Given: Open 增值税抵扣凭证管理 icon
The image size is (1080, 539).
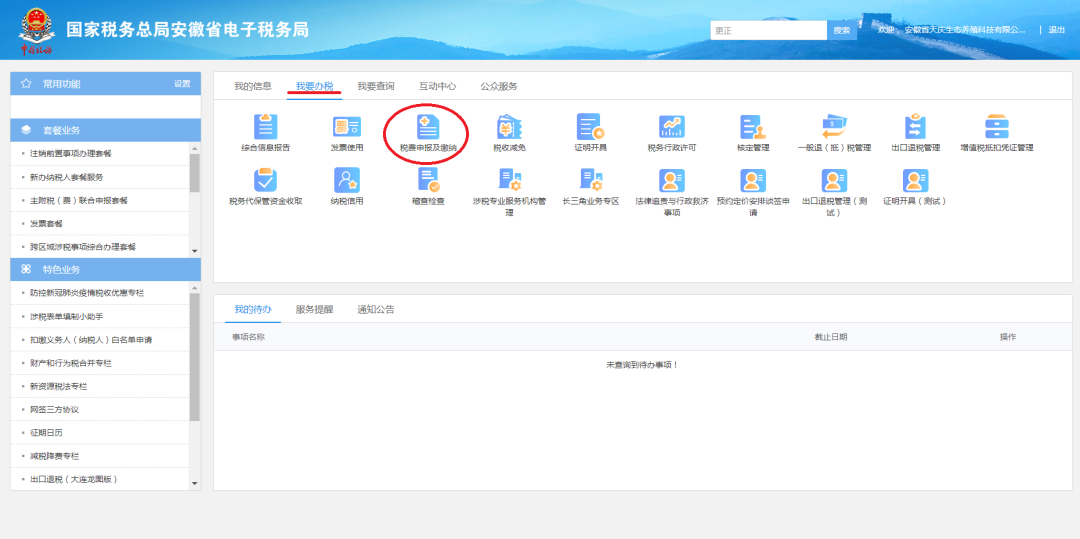Looking at the screenshot, I should click(x=997, y=127).
